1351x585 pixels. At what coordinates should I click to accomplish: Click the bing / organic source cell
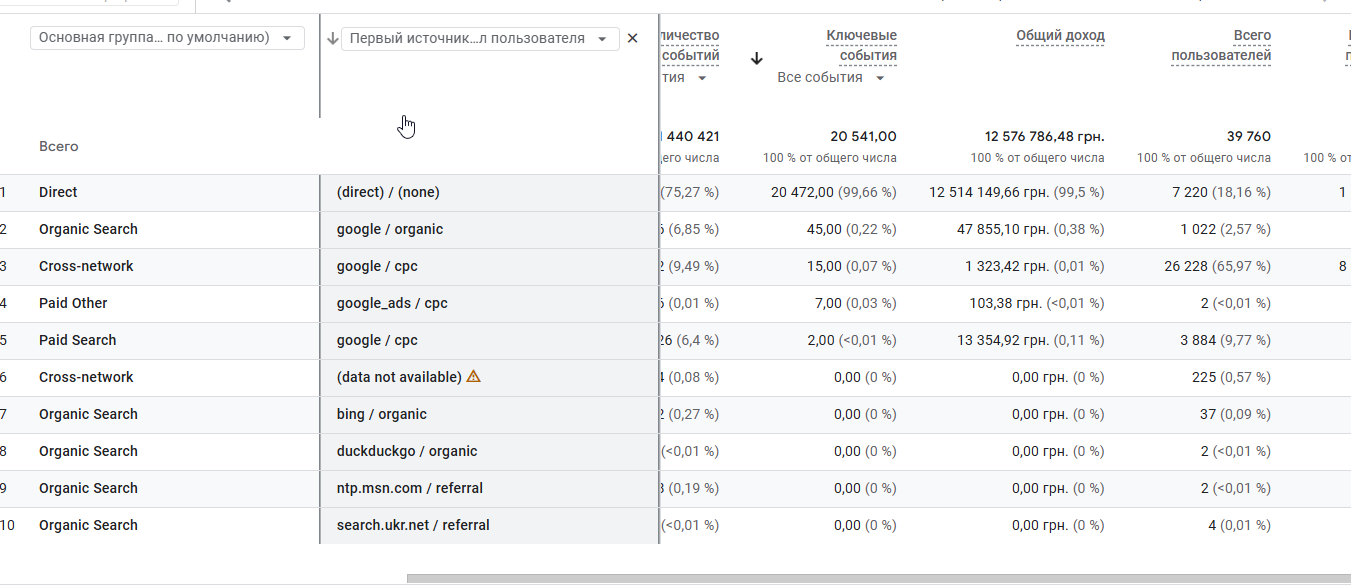pyautogui.click(x=382, y=414)
